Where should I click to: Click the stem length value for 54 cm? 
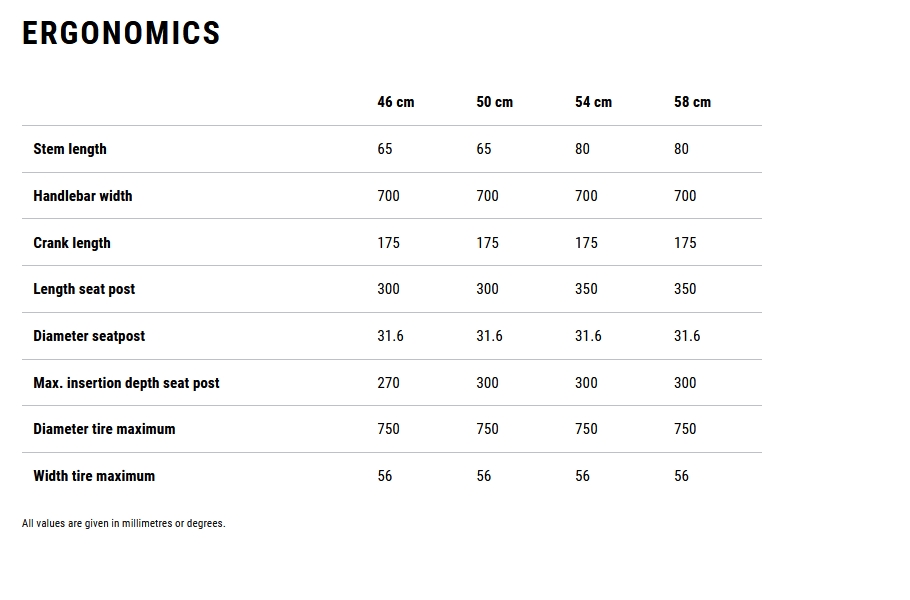pyautogui.click(x=582, y=149)
